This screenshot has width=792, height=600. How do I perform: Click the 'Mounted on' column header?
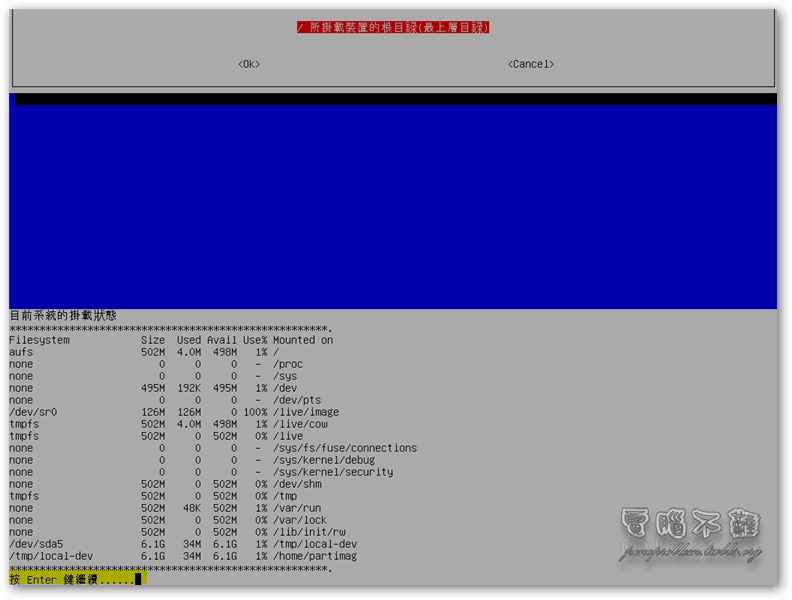[x=303, y=340]
